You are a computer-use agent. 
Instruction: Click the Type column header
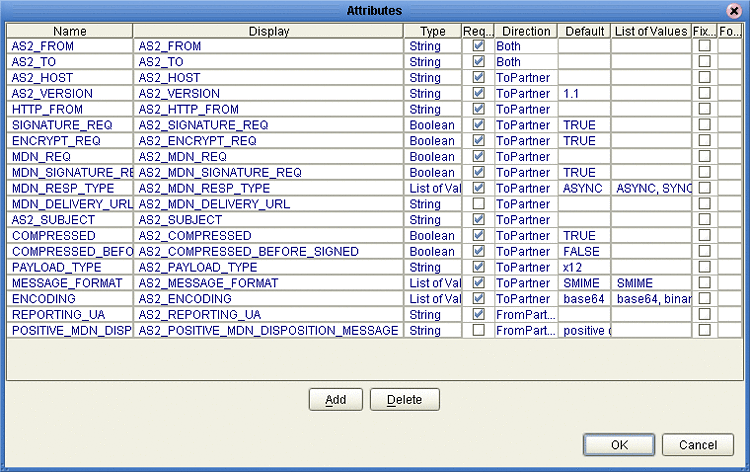432,31
